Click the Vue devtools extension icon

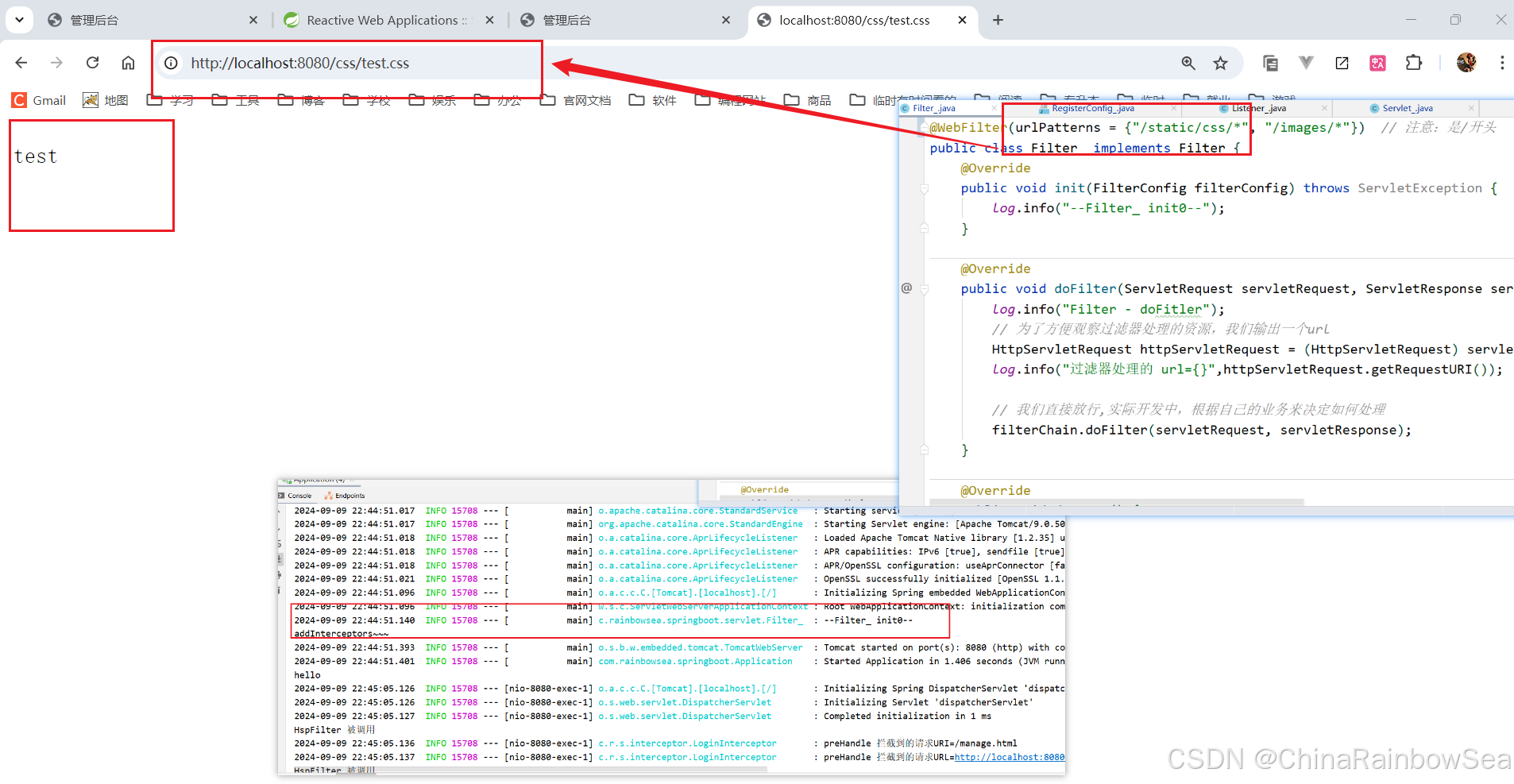click(x=1306, y=63)
